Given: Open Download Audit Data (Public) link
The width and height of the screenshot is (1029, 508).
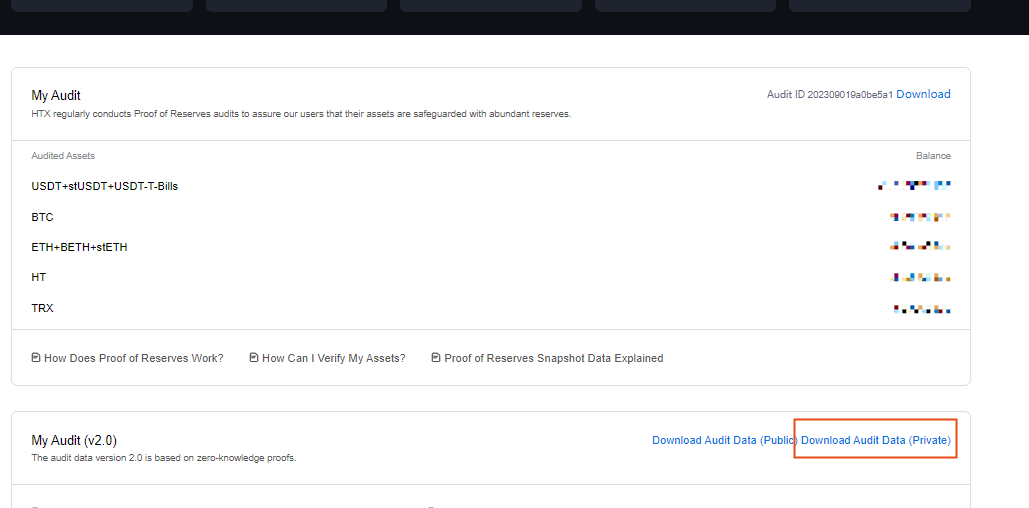Looking at the screenshot, I should click(x=724, y=440).
